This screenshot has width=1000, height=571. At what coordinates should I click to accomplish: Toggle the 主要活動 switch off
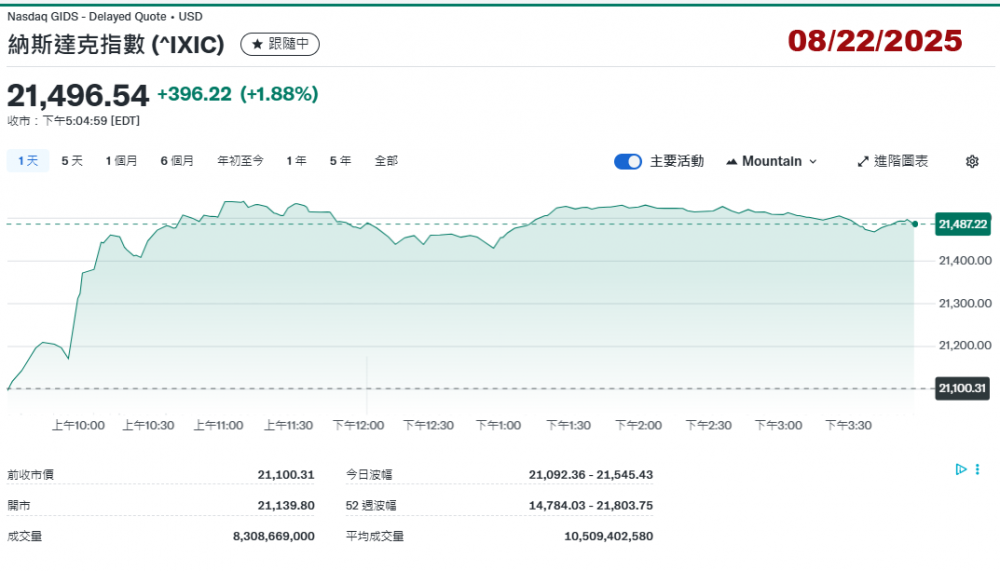[x=628, y=161]
